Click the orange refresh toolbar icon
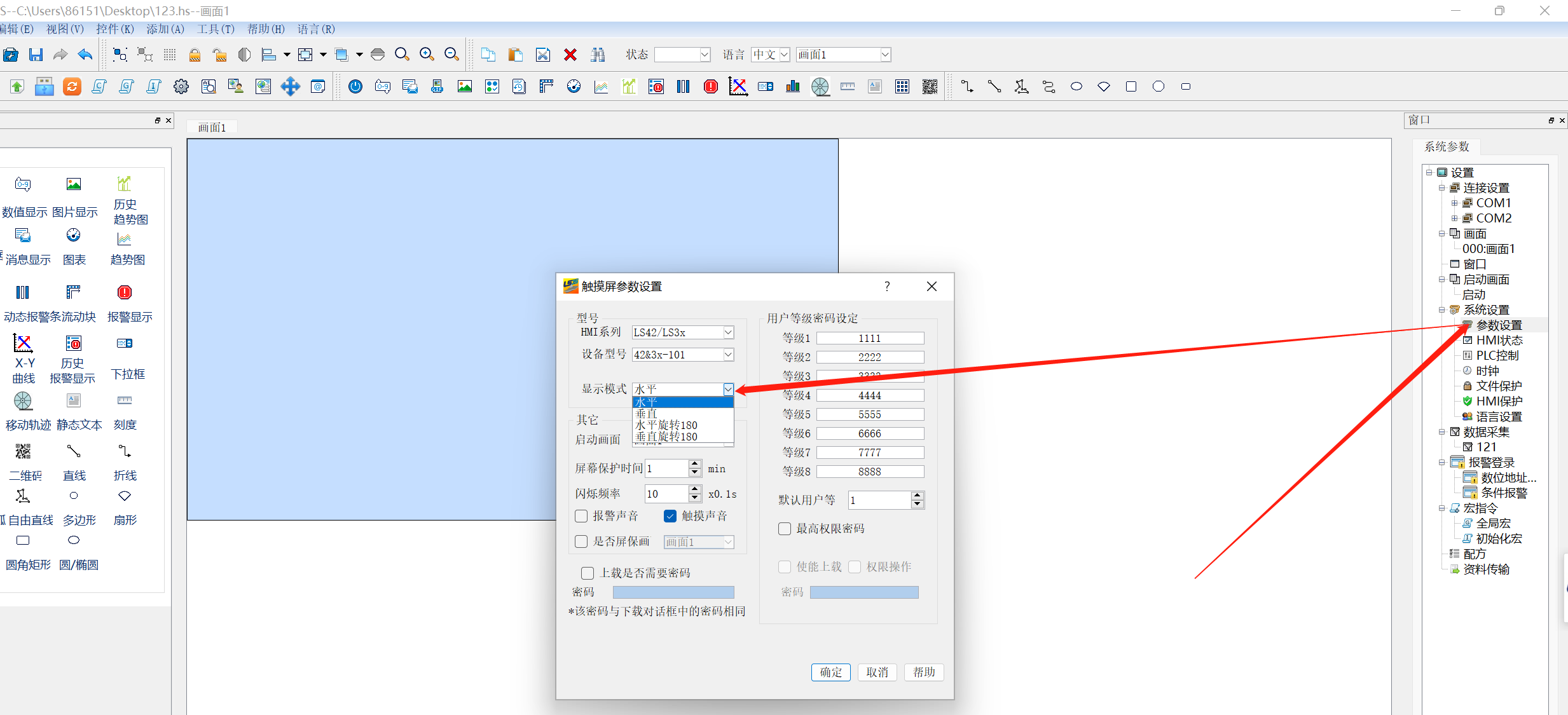This screenshot has height=715, width=1568. click(x=72, y=86)
